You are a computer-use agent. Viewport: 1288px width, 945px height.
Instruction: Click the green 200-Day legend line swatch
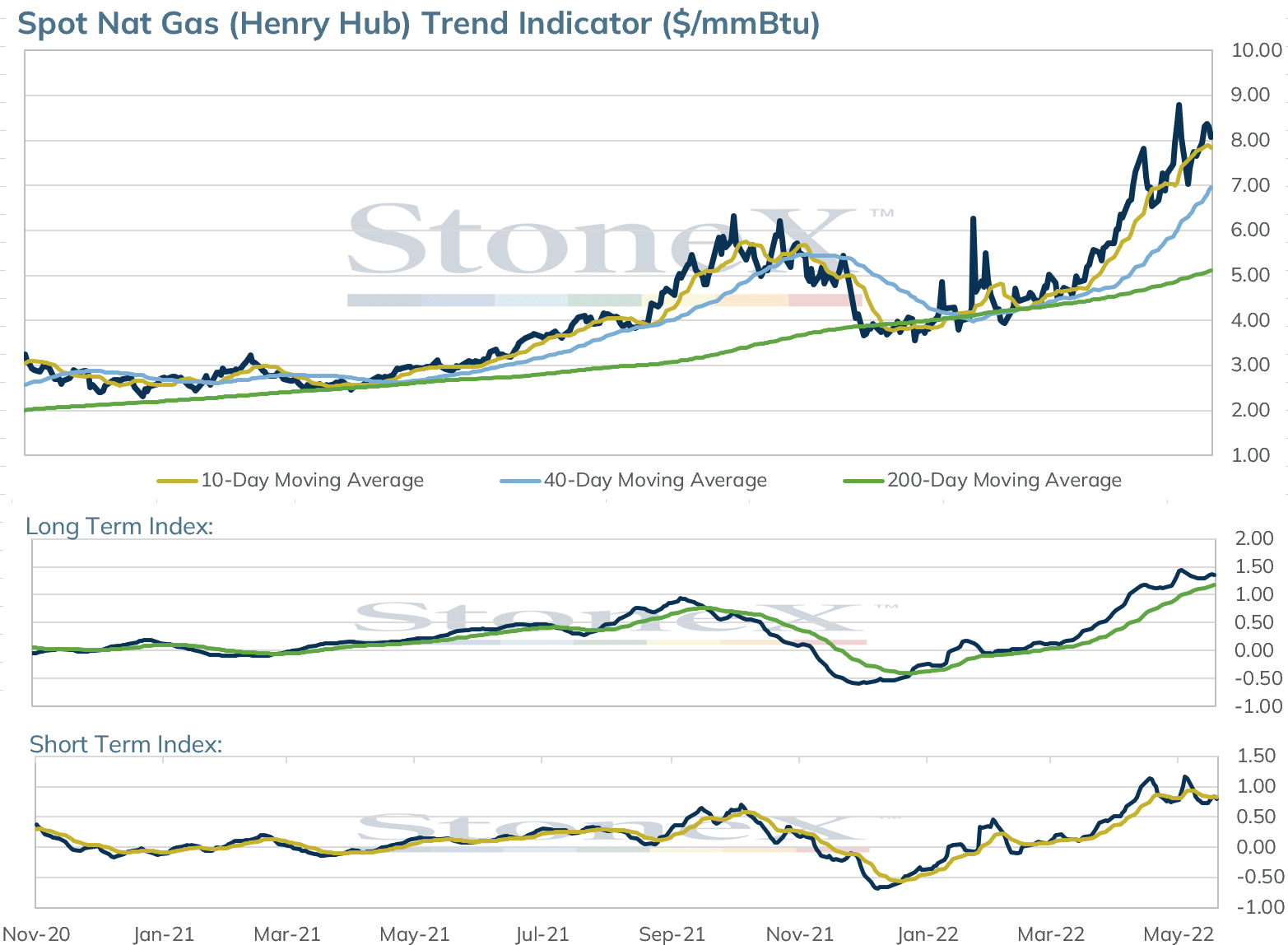[x=864, y=481]
